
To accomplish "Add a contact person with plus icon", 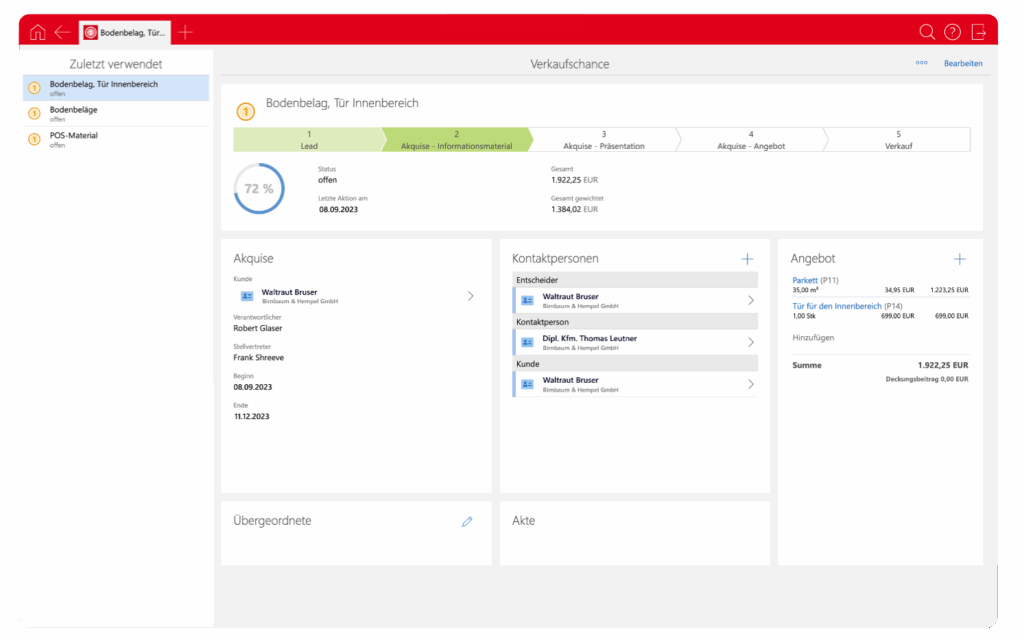I will coord(747,259).
